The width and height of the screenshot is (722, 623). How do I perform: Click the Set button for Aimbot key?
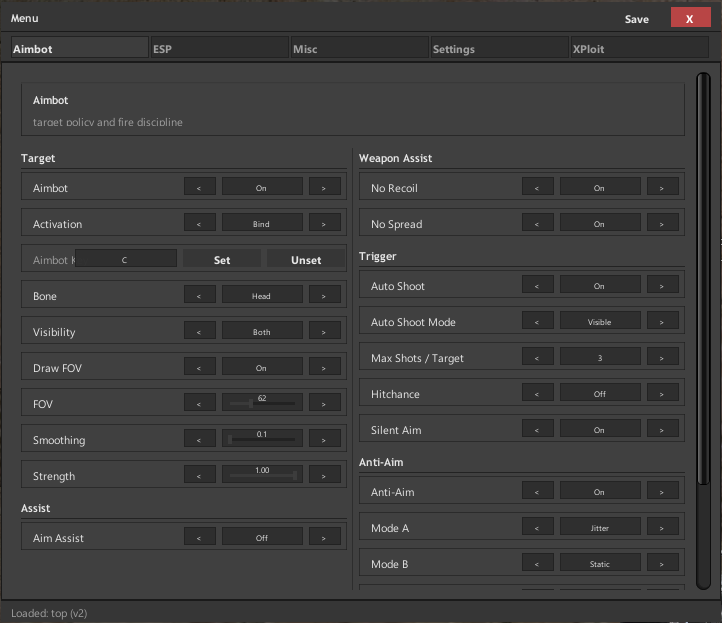222,259
